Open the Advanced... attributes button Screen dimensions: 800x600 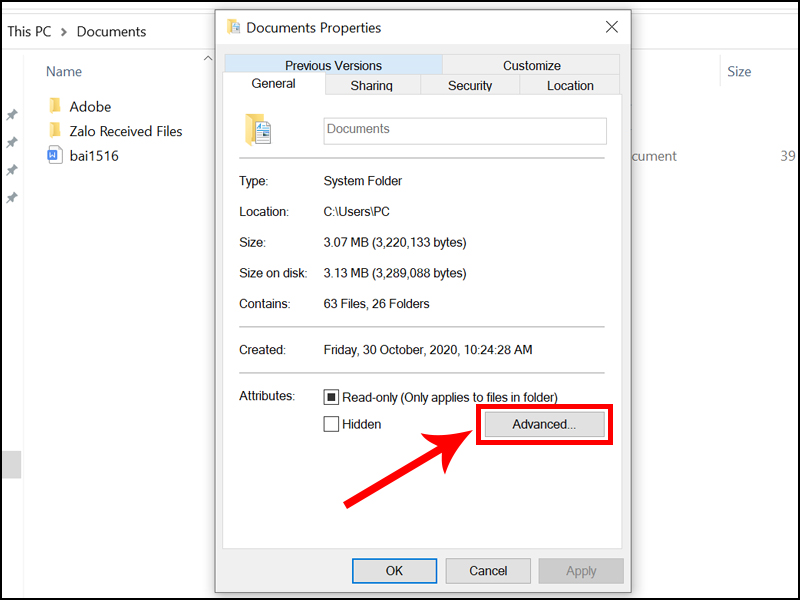(544, 424)
